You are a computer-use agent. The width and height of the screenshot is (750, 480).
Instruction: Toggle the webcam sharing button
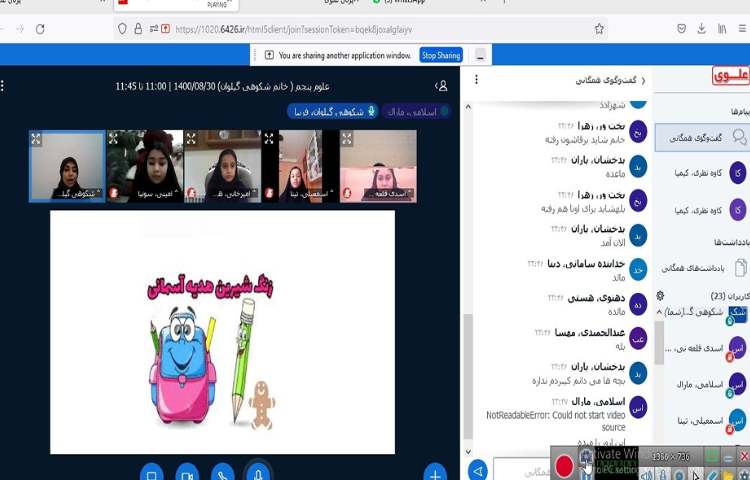point(187,472)
